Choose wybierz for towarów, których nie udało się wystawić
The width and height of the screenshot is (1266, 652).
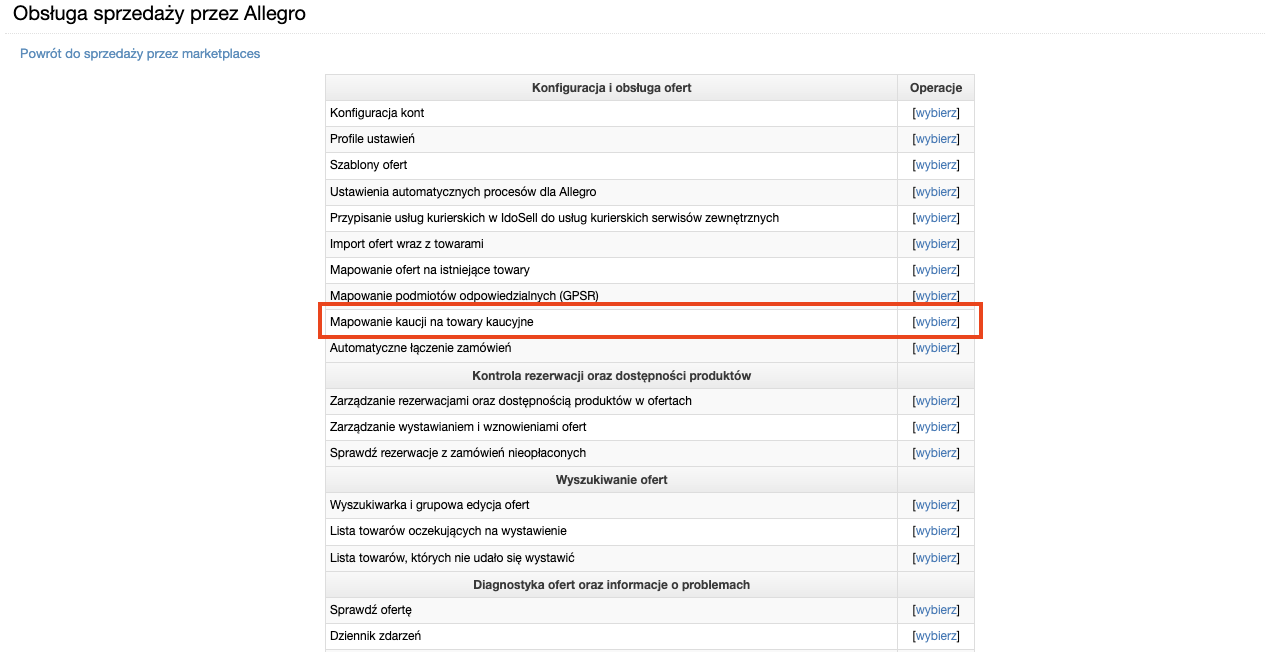936,558
